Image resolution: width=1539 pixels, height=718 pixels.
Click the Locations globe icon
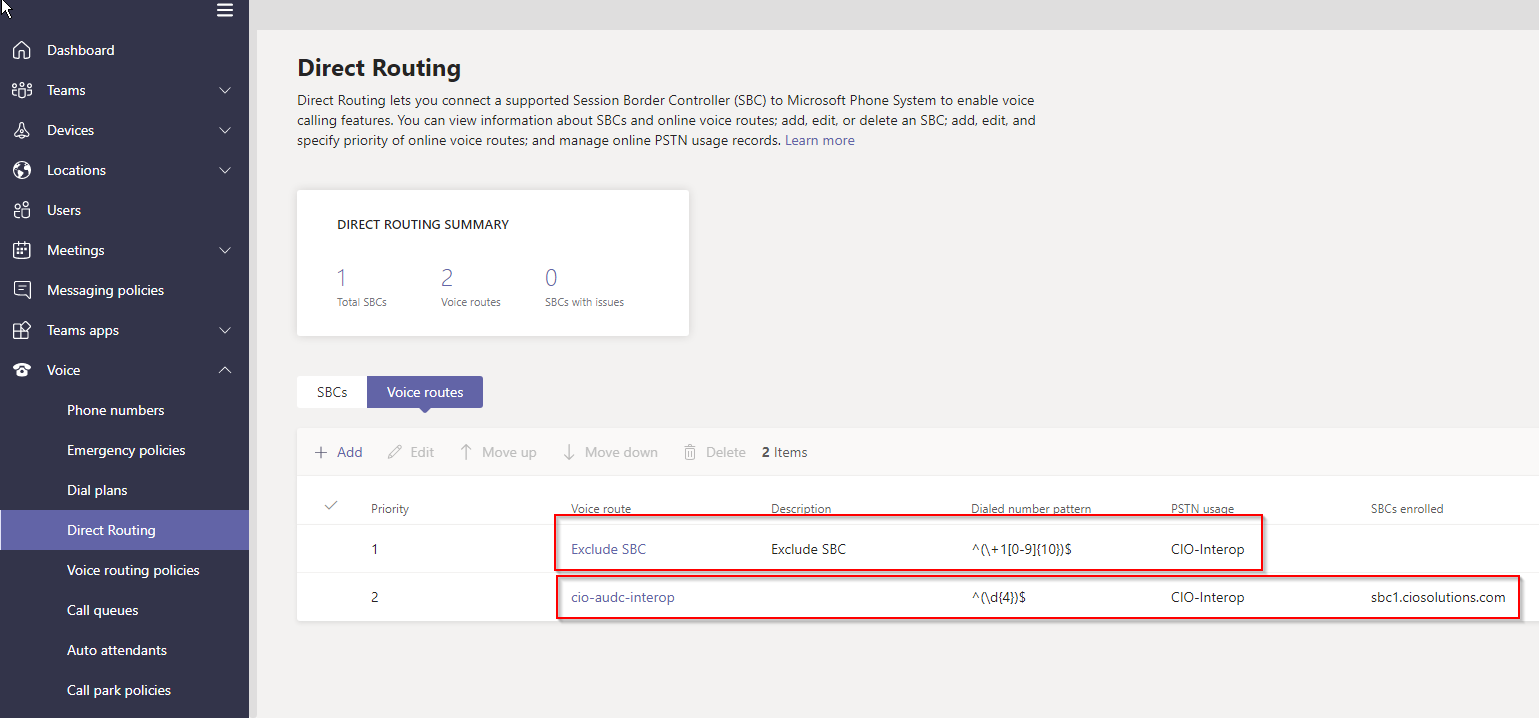[x=22, y=170]
